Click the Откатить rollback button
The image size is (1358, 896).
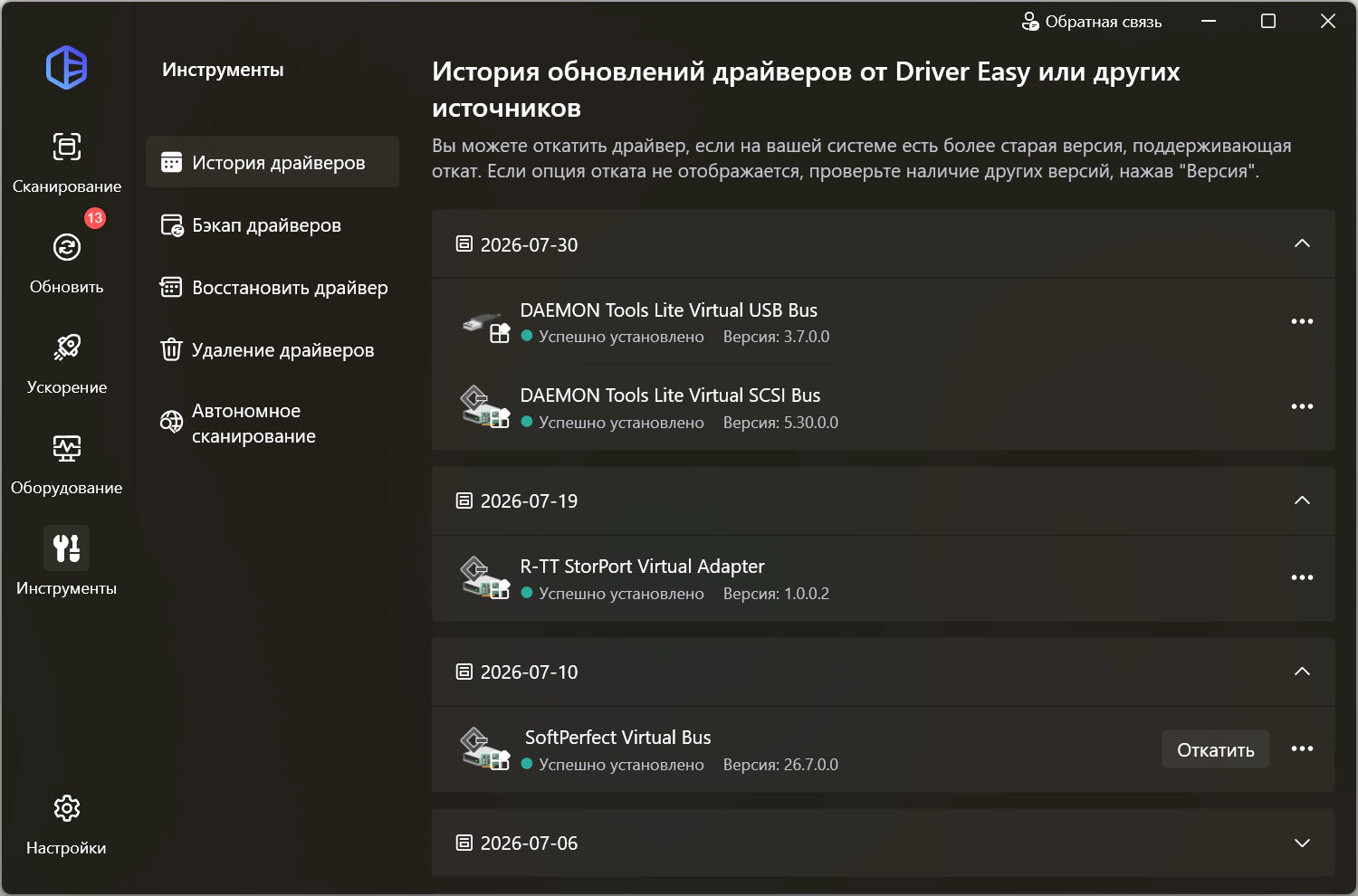point(1215,749)
